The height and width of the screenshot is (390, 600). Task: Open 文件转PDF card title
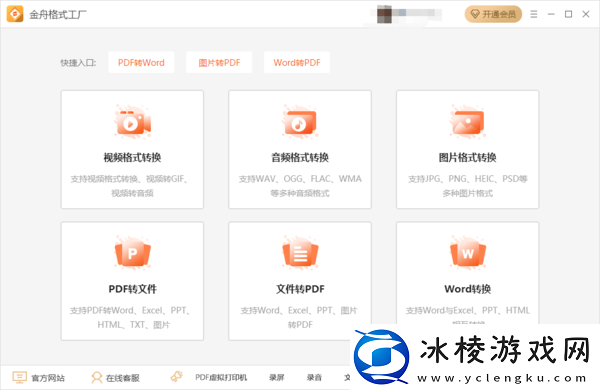[300, 289]
